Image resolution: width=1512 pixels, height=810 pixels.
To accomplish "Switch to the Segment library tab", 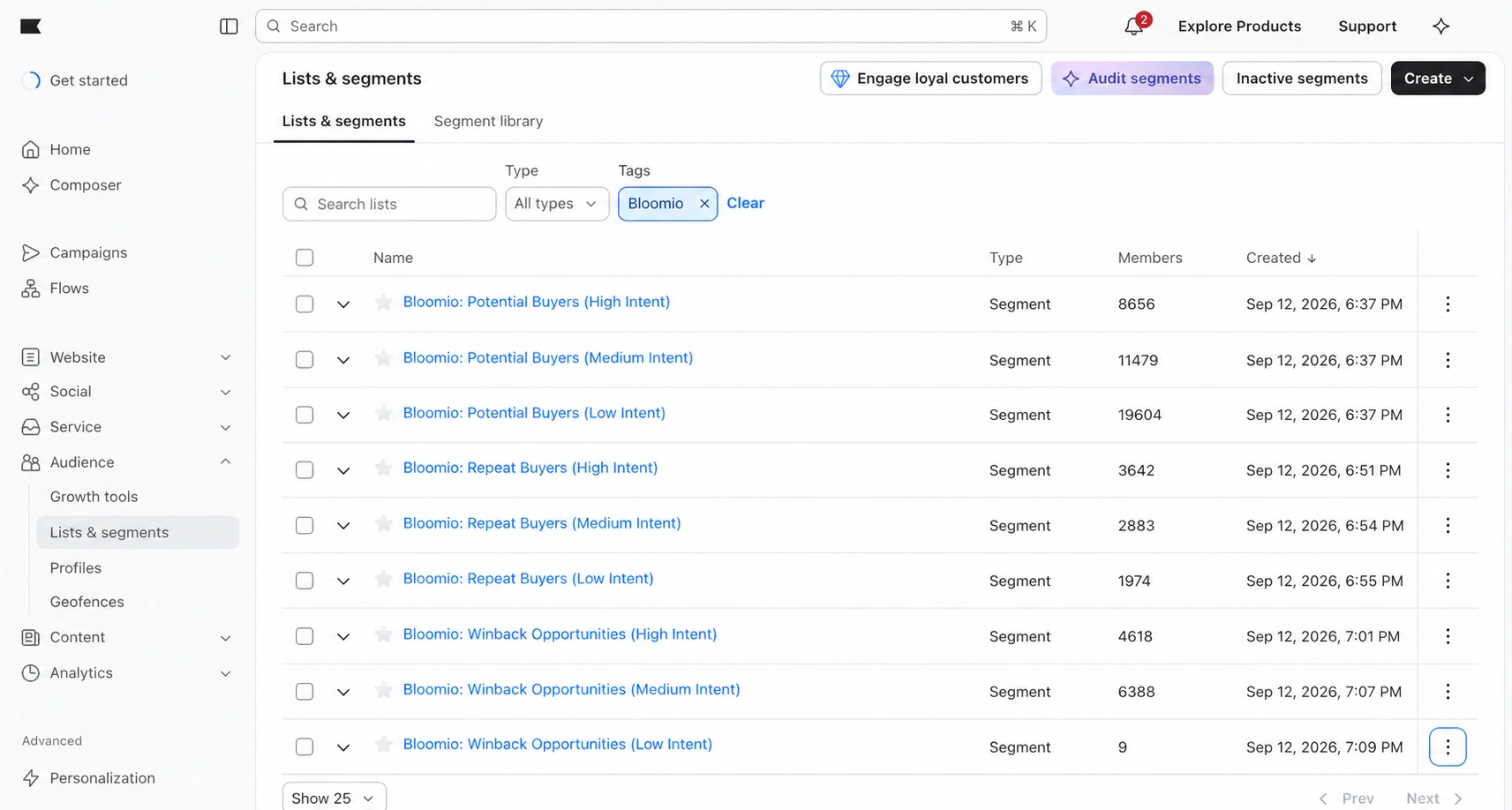I will (x=488, y=122).
